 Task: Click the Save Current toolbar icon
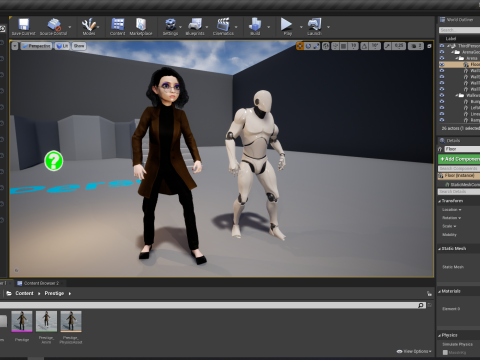click(23, 25)
